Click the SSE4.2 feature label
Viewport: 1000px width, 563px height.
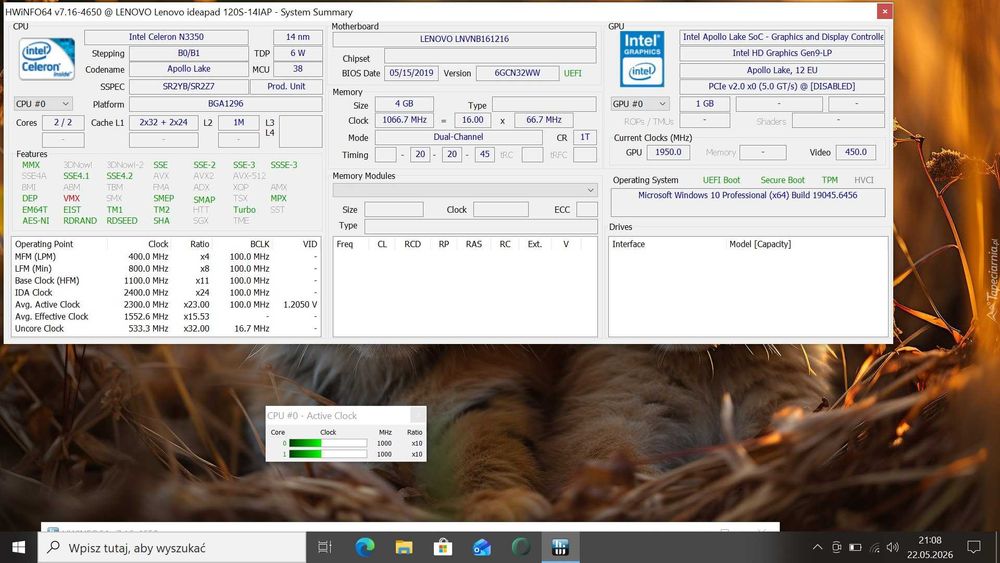point(119,175)
